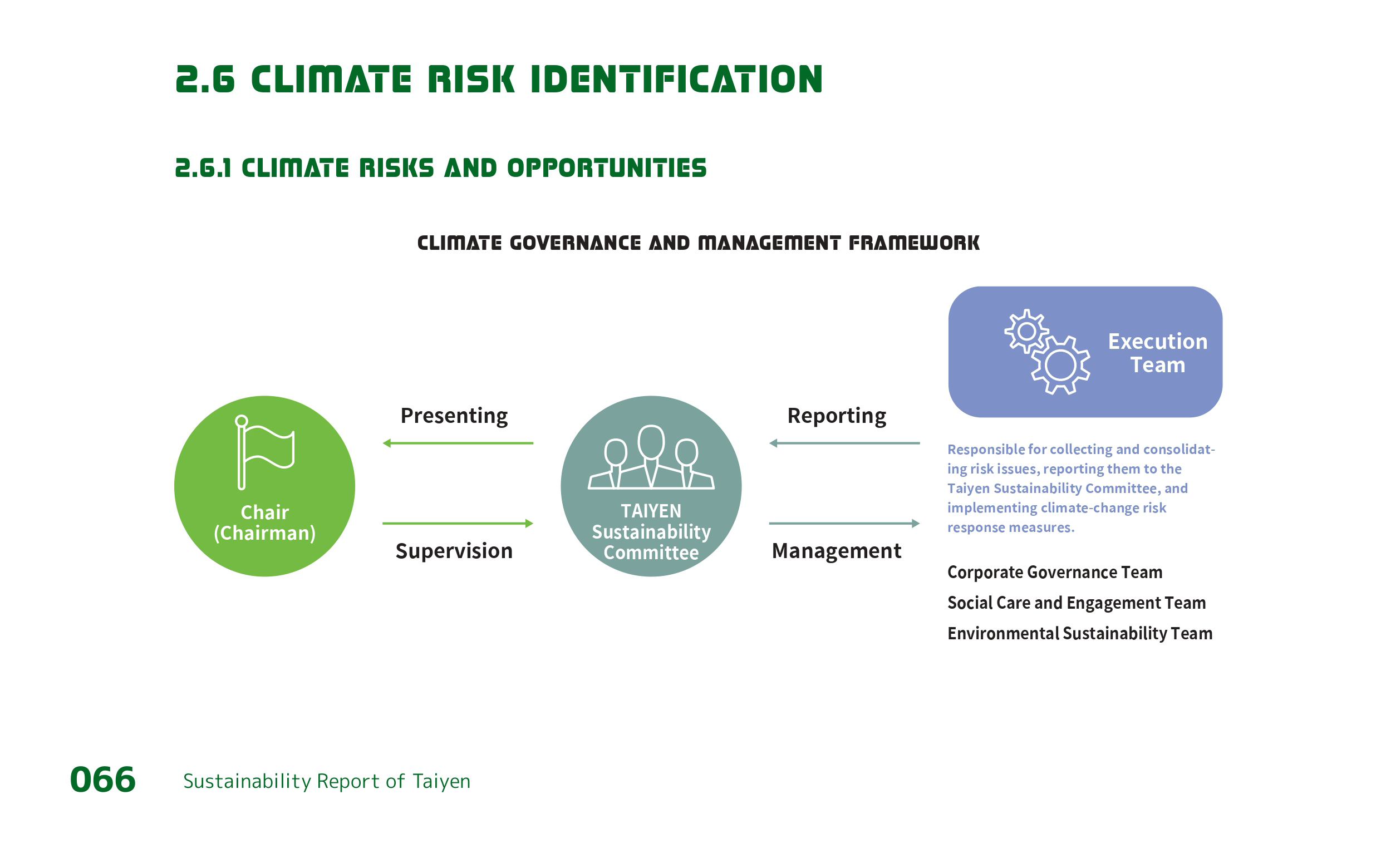
Task: Select Environmental Sustainability Team line
Action: click(x=1079, y=633)
